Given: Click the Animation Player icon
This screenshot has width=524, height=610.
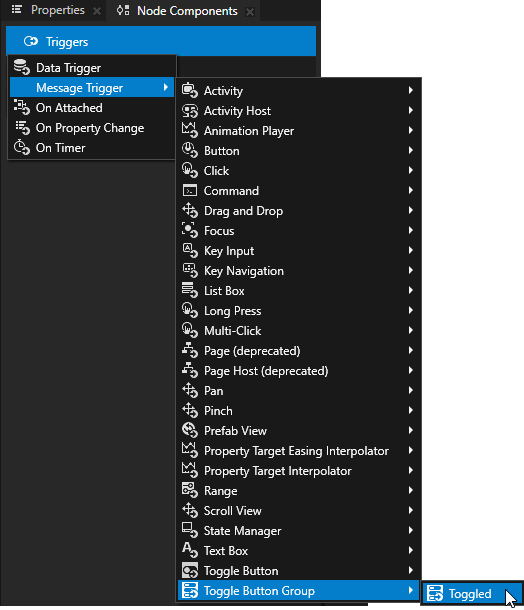Looking at the screenshot, I should [x=190, y=130].
